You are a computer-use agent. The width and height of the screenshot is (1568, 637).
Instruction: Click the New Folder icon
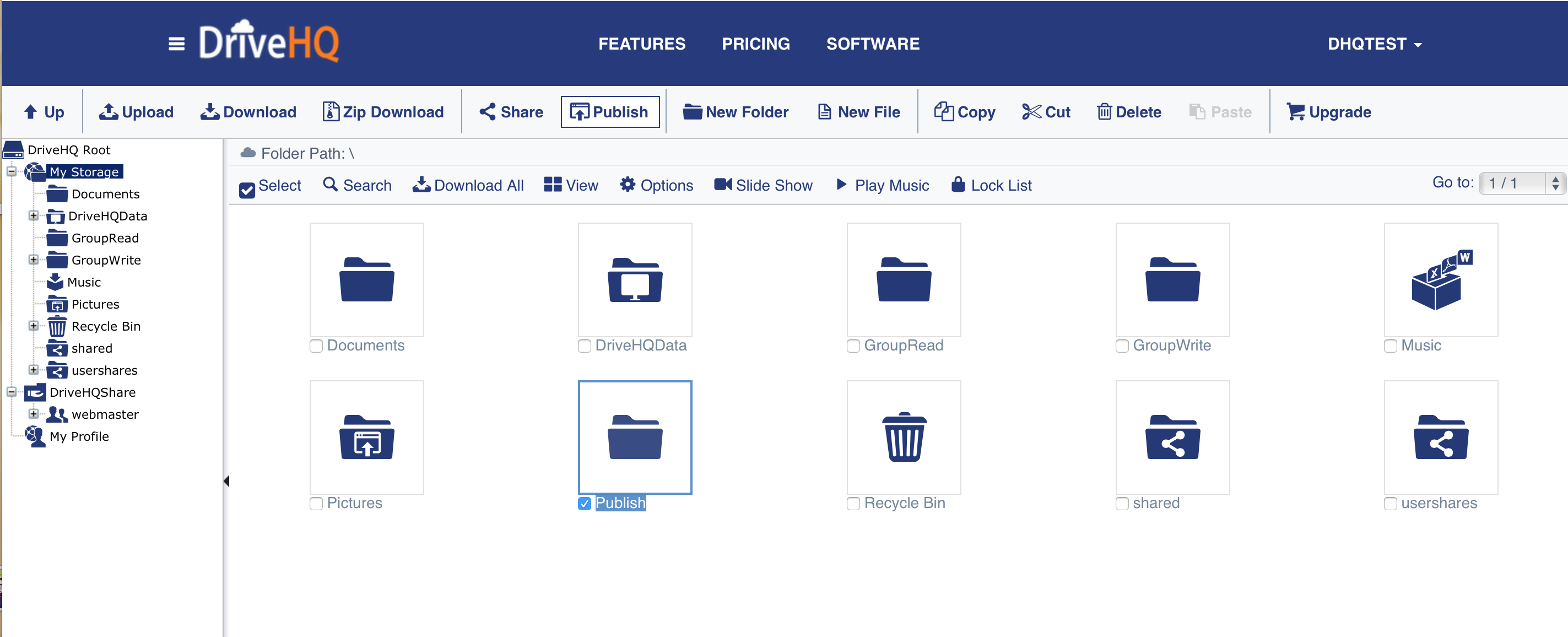[692, 112]
